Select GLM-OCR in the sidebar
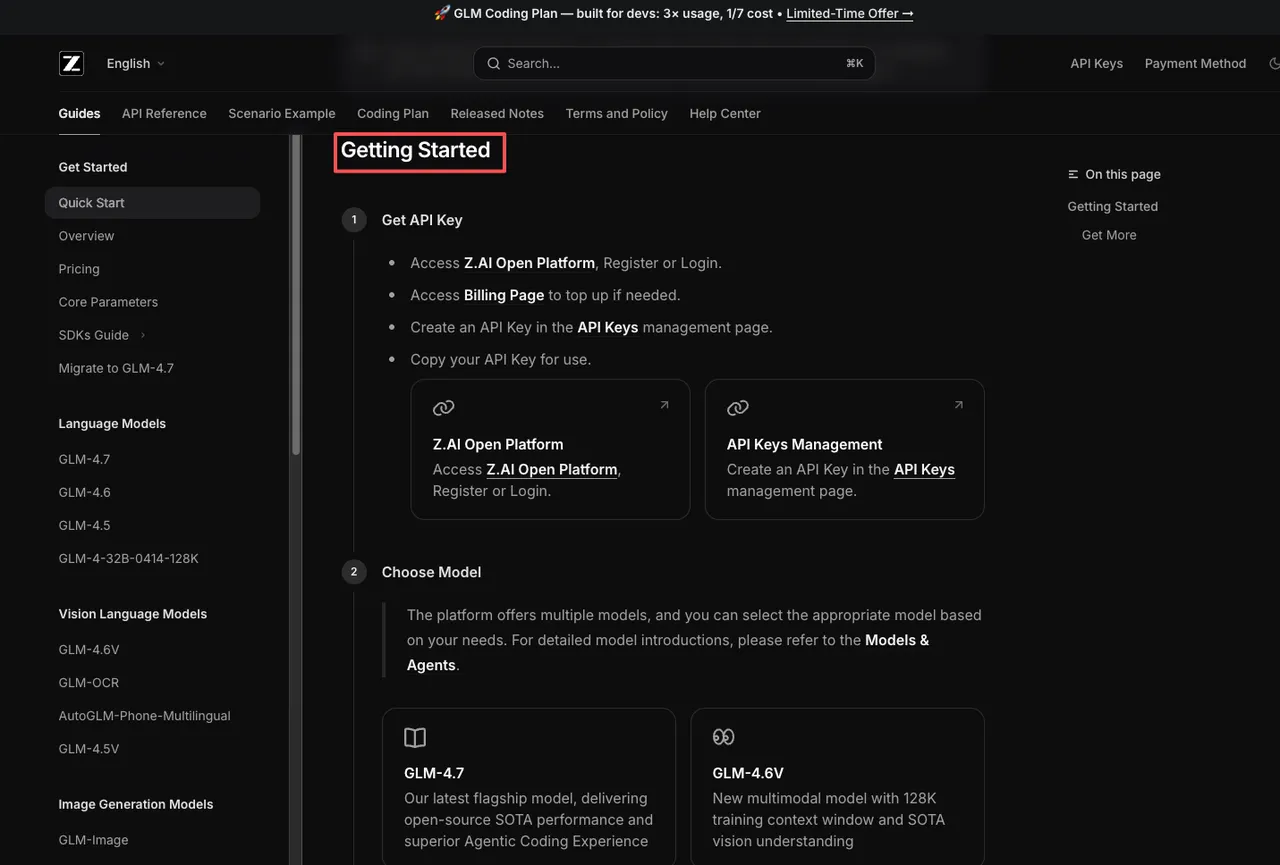 point(88,682)
